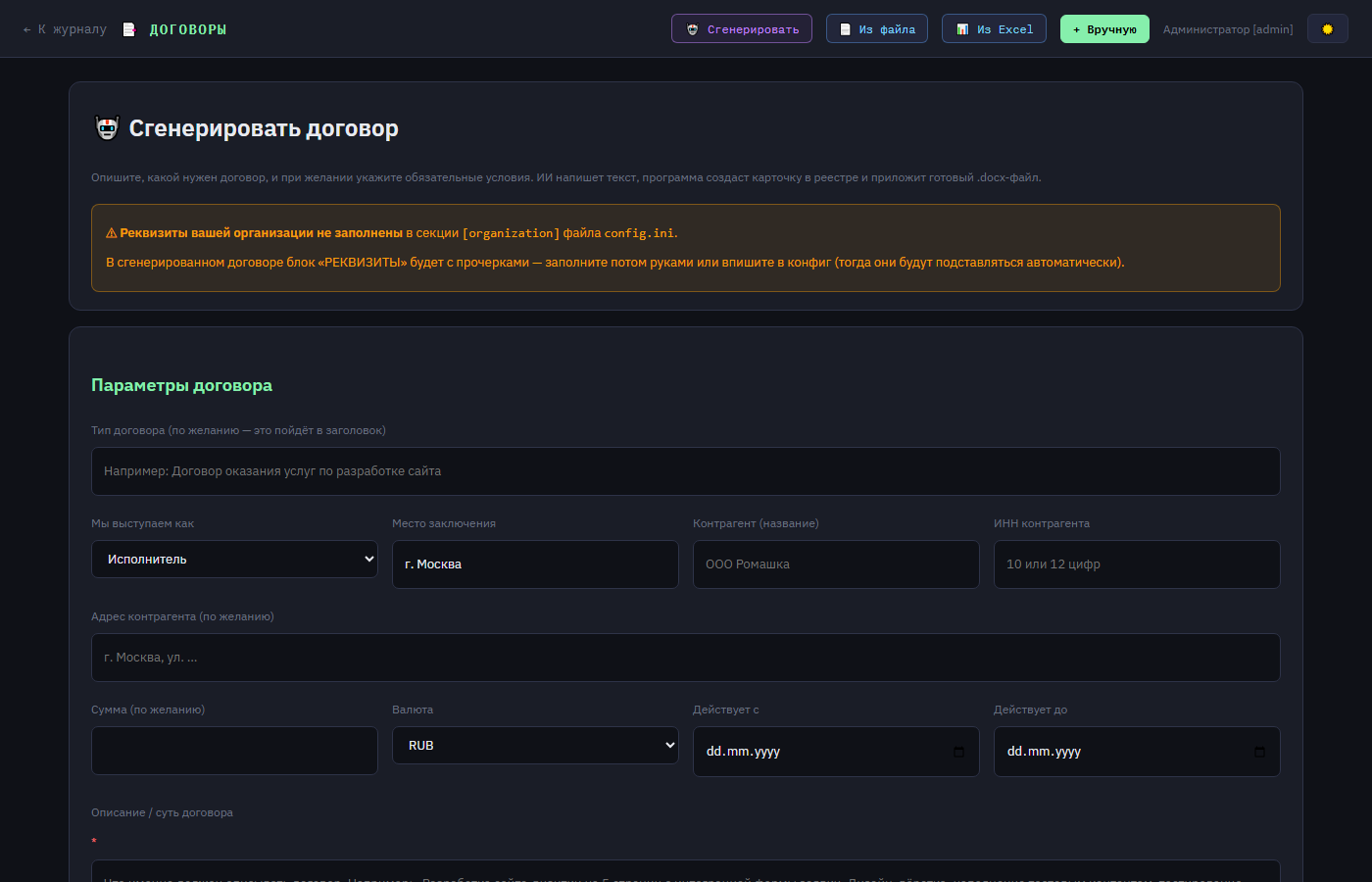The height and width of the screenshot is (882, 1372).
Task: Focus the ИНН контрагента field
Action: coord(1137,564)
